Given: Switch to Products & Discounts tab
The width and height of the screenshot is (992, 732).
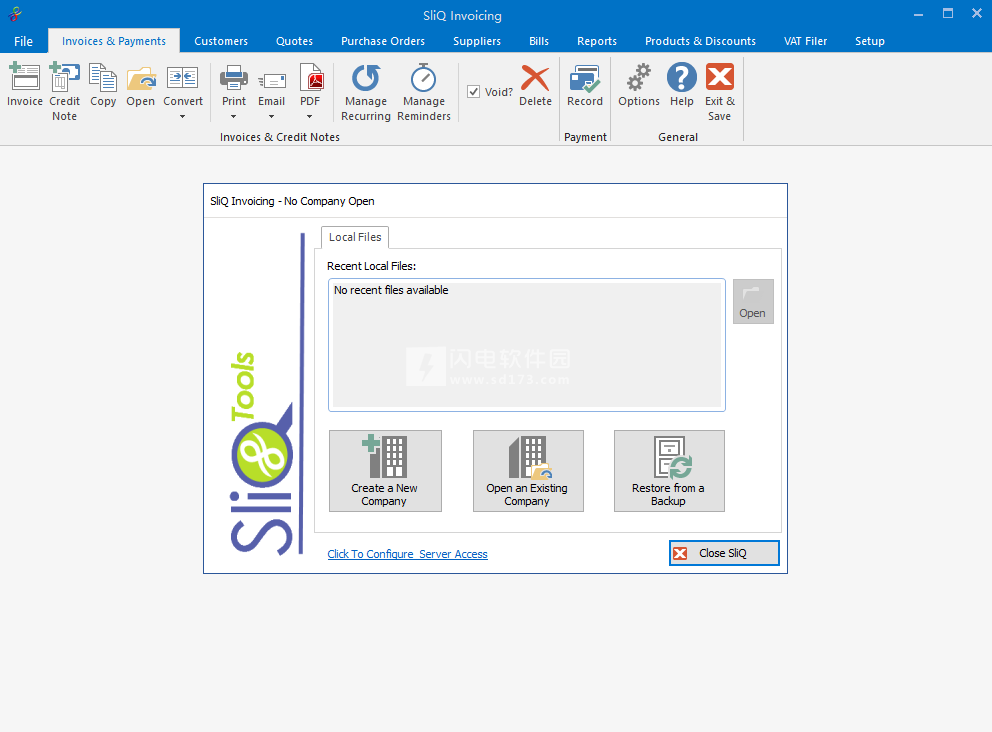Looking at the screenshot, I should point(700,41).
